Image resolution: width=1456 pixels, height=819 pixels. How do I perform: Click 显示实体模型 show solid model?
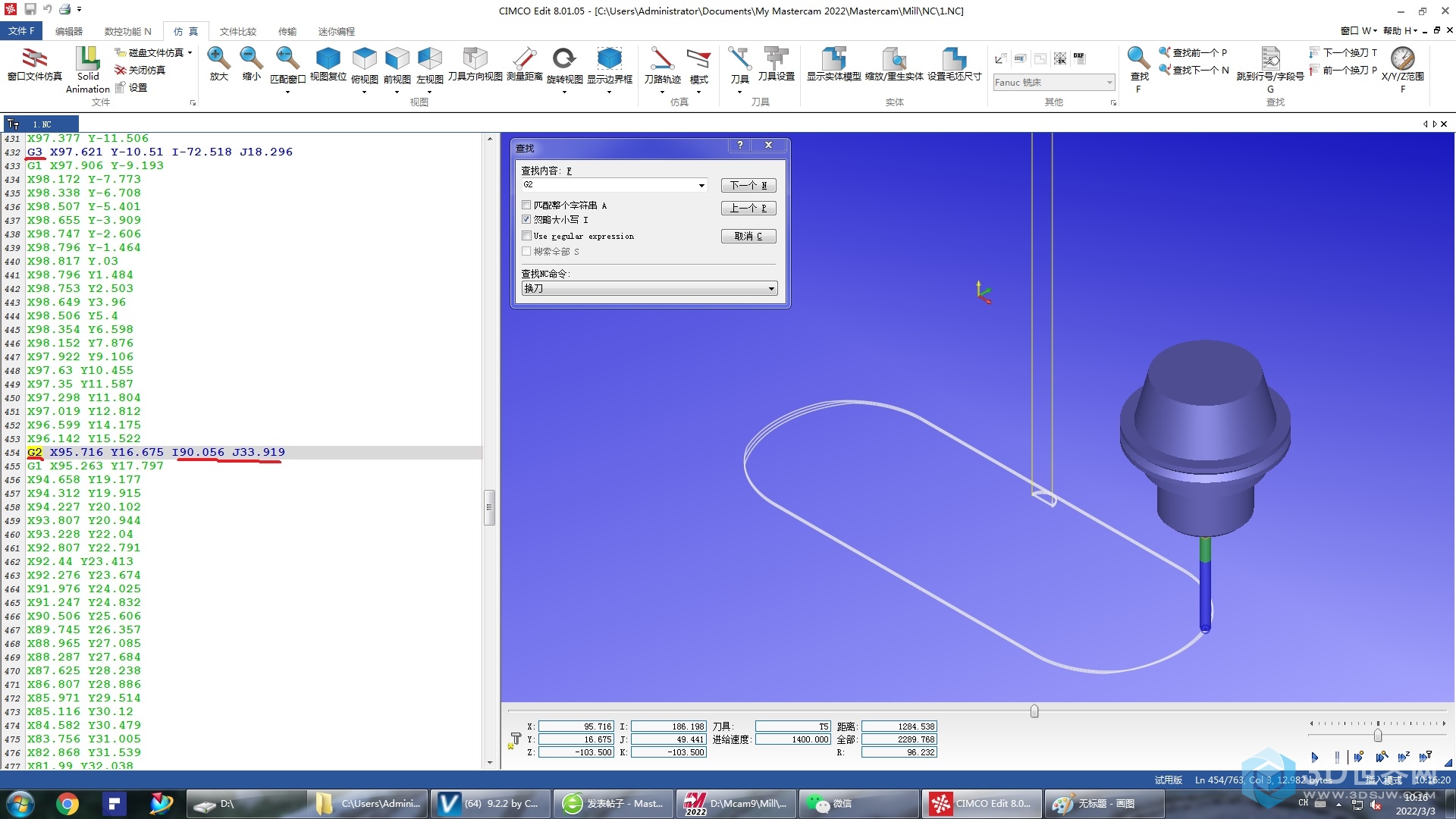click(833, 64)
